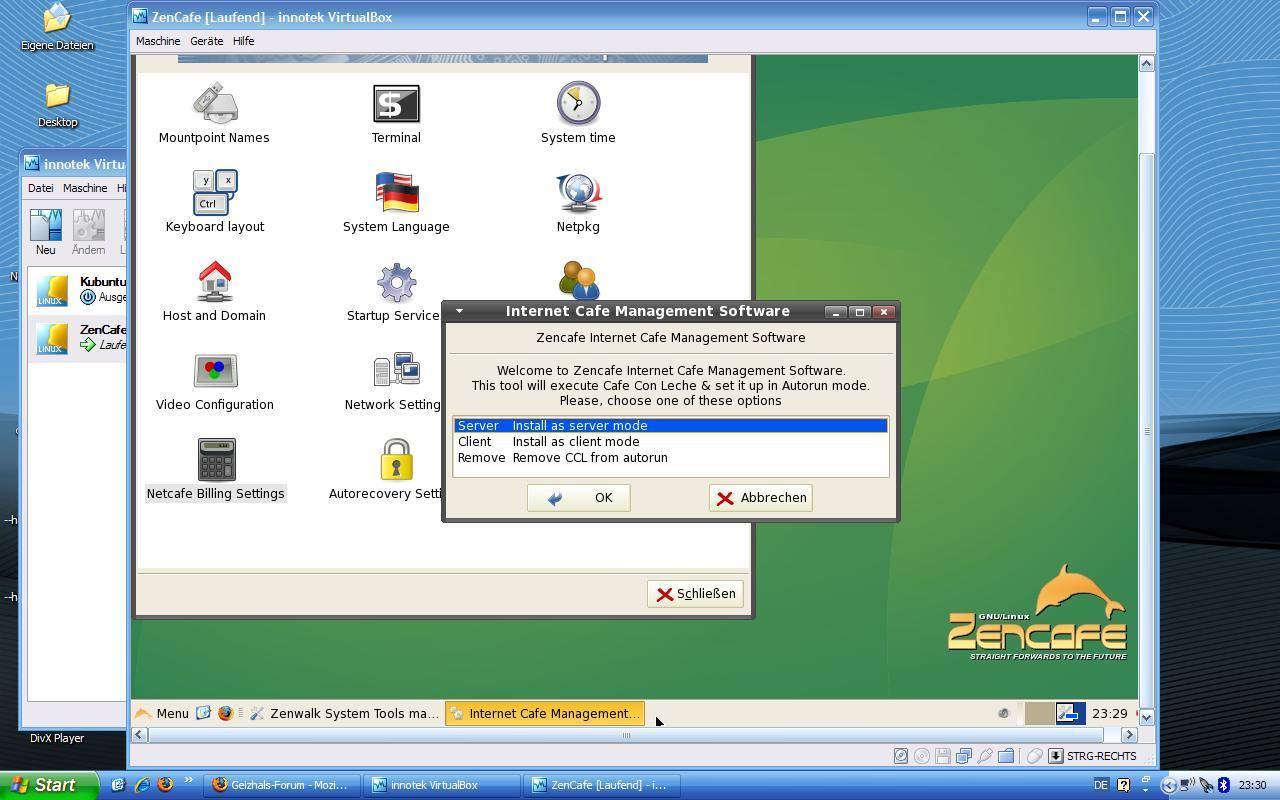Click vertical scrollbar down arrow

pyautogui.click(x=1147, y=717)
